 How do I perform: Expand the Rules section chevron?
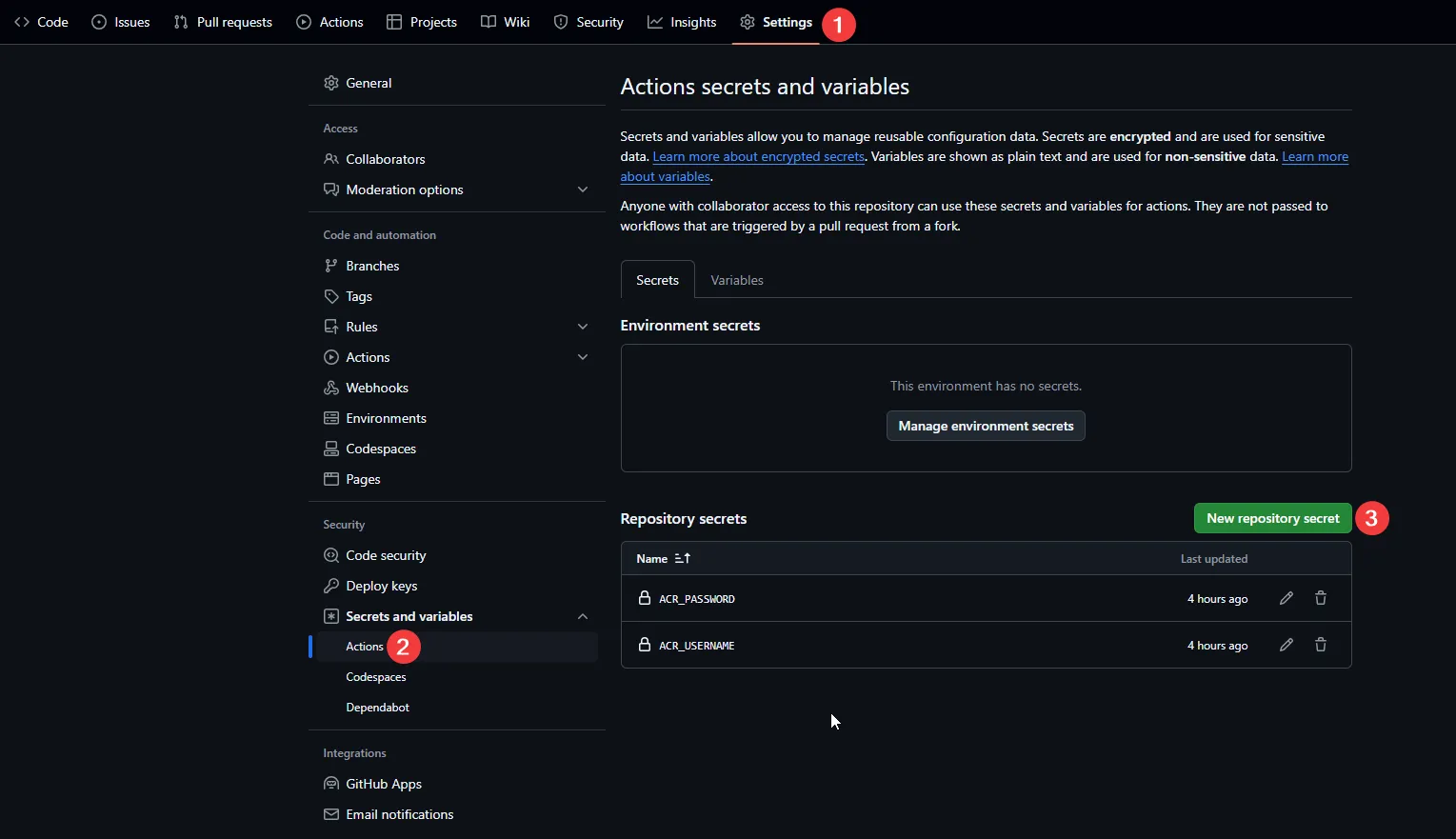[x=583, y=327]
